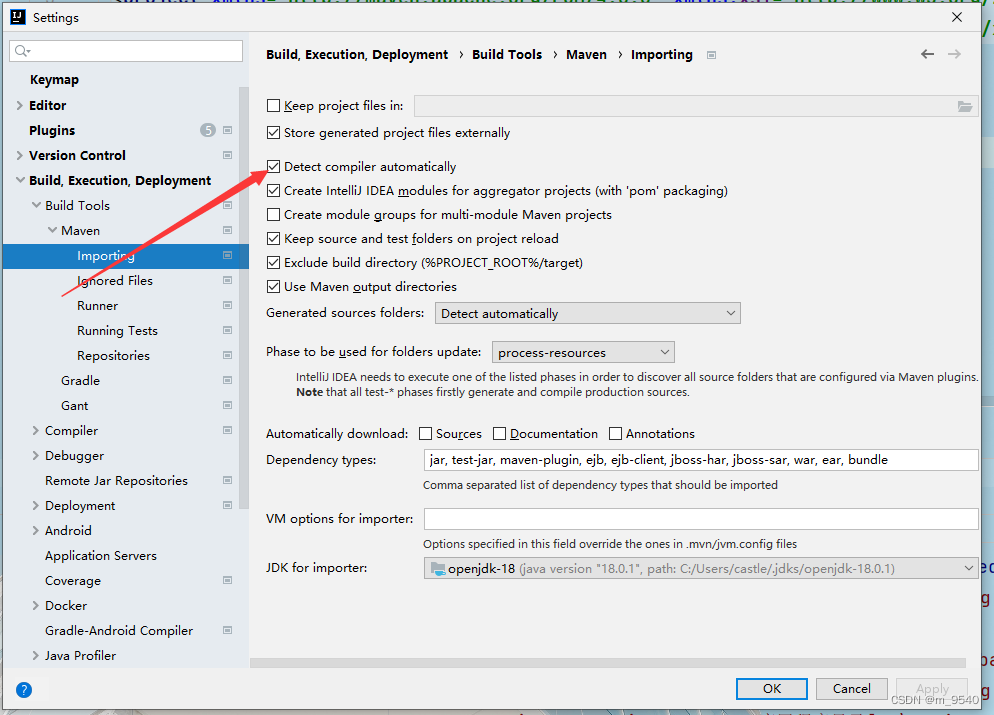The height and width of the screenshot is (715, 994).
Task: Click the folder browse icon for project files
Action: point(965,106)
